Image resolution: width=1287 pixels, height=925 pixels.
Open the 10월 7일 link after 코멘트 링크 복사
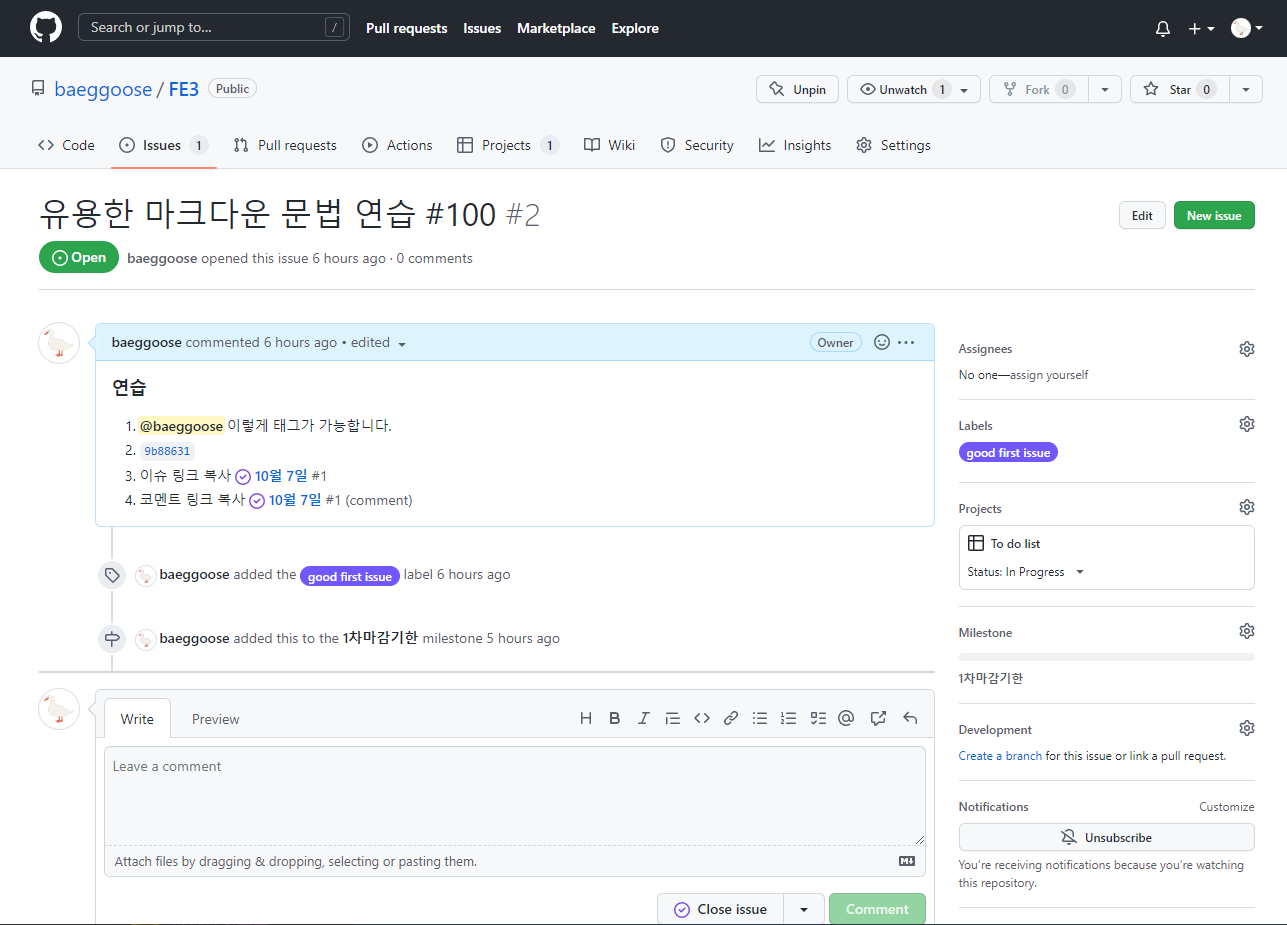coord(293,500)
